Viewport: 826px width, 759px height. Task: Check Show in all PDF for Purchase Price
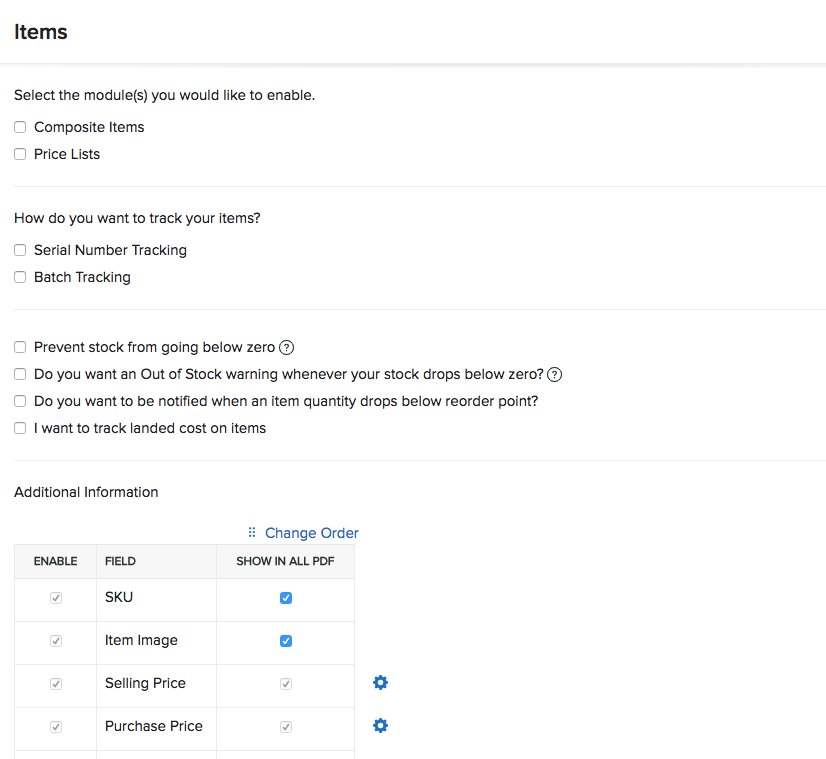tap(285, 726)
